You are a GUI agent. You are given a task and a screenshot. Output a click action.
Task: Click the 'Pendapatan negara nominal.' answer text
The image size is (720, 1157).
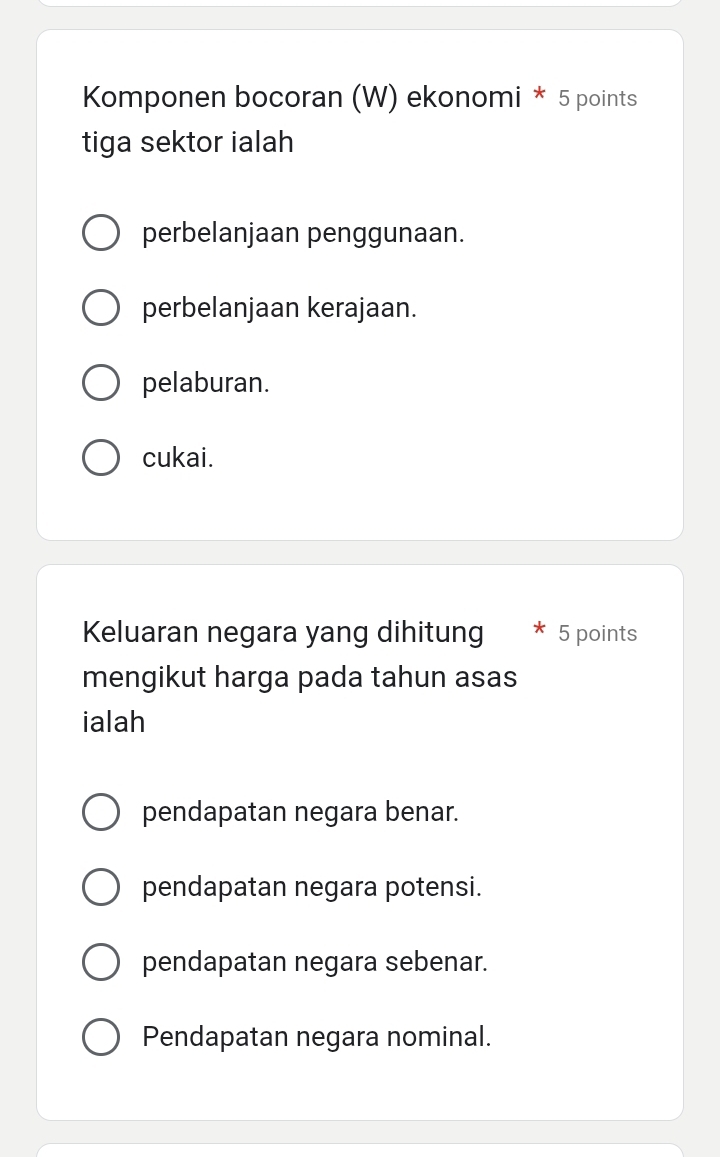click(x=317, y=1037)
